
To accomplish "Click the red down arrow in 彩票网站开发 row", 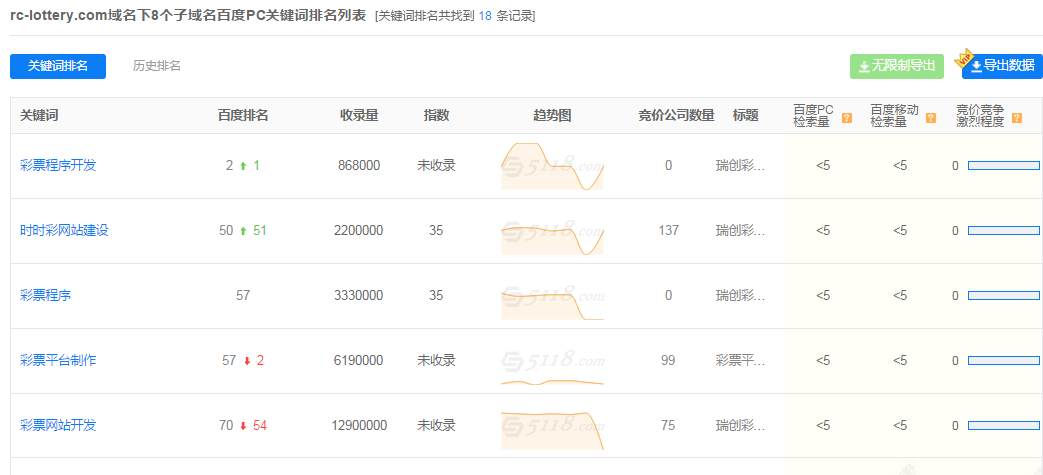I will [x=243, y=426].
